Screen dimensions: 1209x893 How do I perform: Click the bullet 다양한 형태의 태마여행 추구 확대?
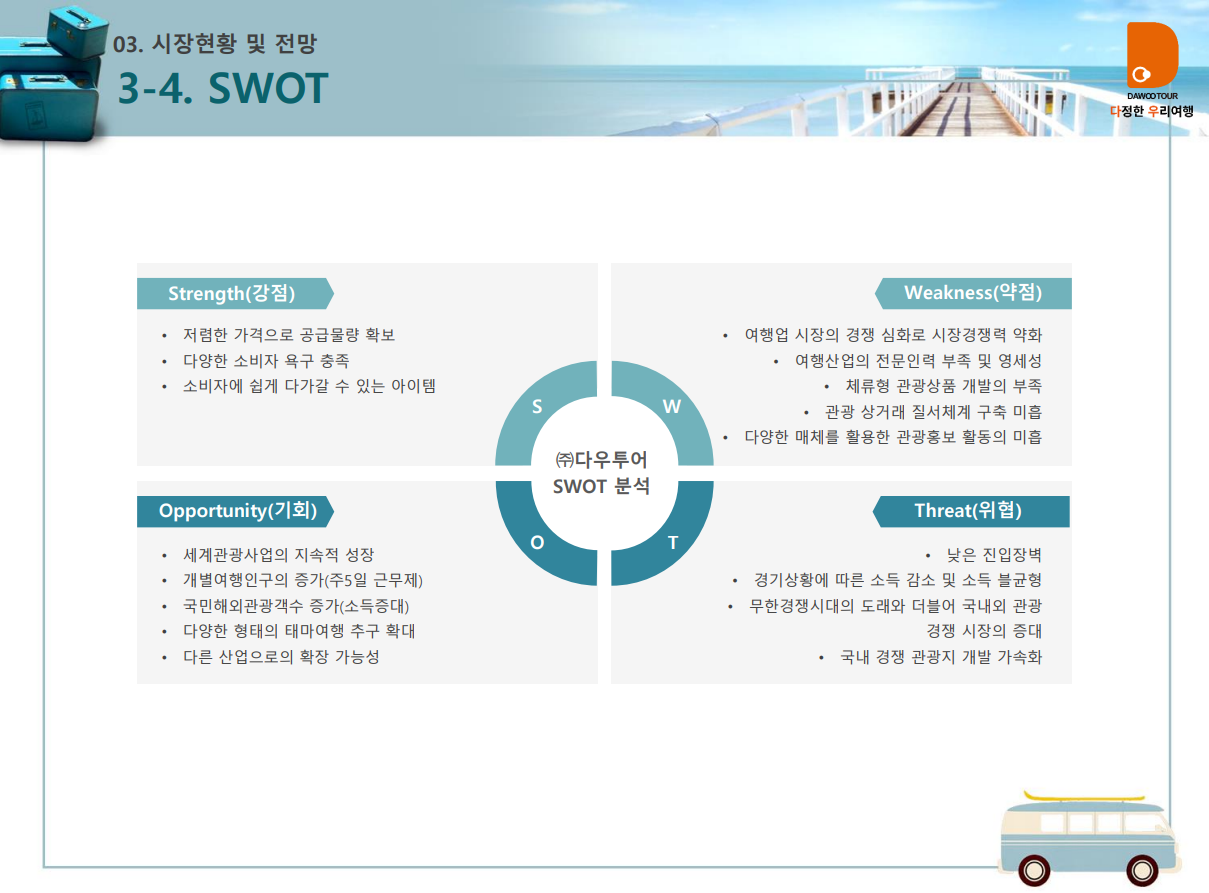[299, 631]
